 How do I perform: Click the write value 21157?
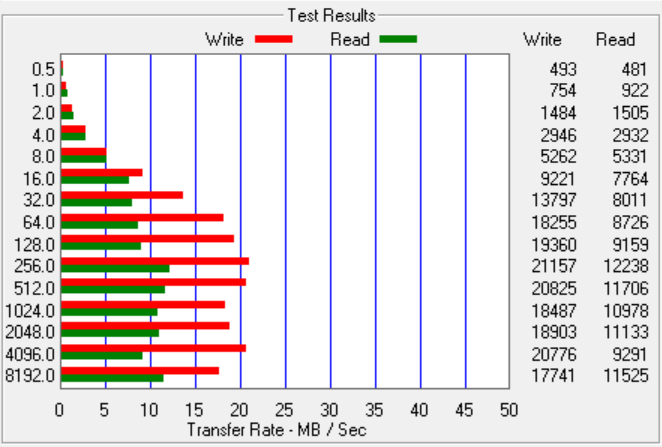pyautogui.click(x=541, y=265)
